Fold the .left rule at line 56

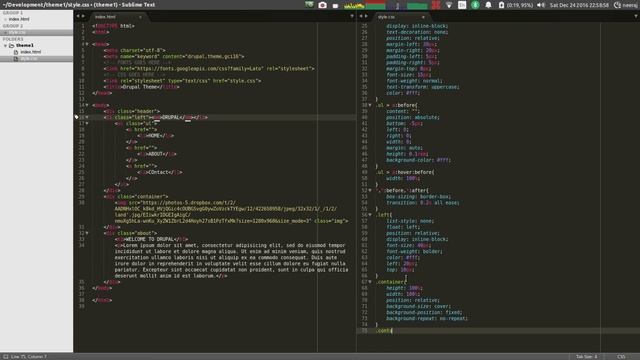pos(370,215)
